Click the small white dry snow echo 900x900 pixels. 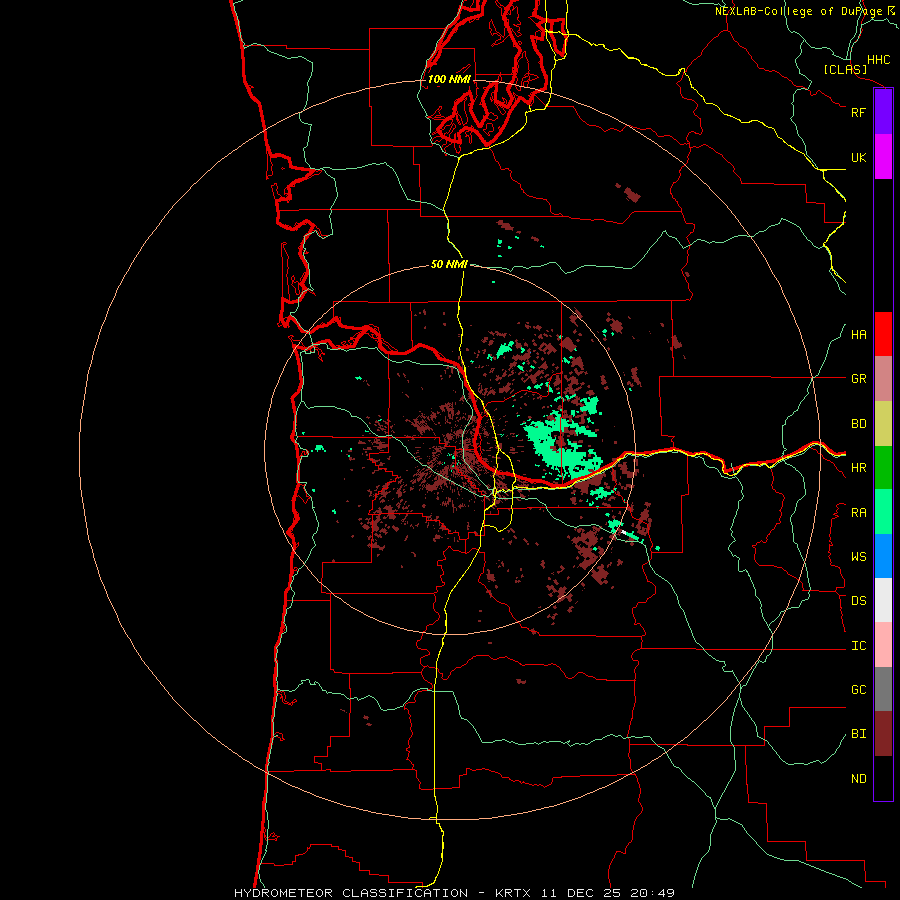pos(623,533)
